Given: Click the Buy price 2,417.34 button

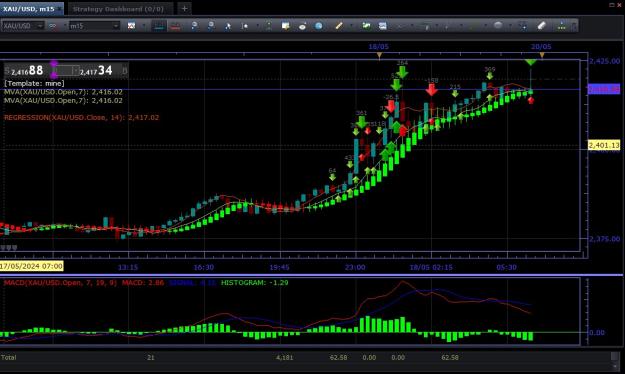Looking at the screenshot, I should [x=103, y=71].
